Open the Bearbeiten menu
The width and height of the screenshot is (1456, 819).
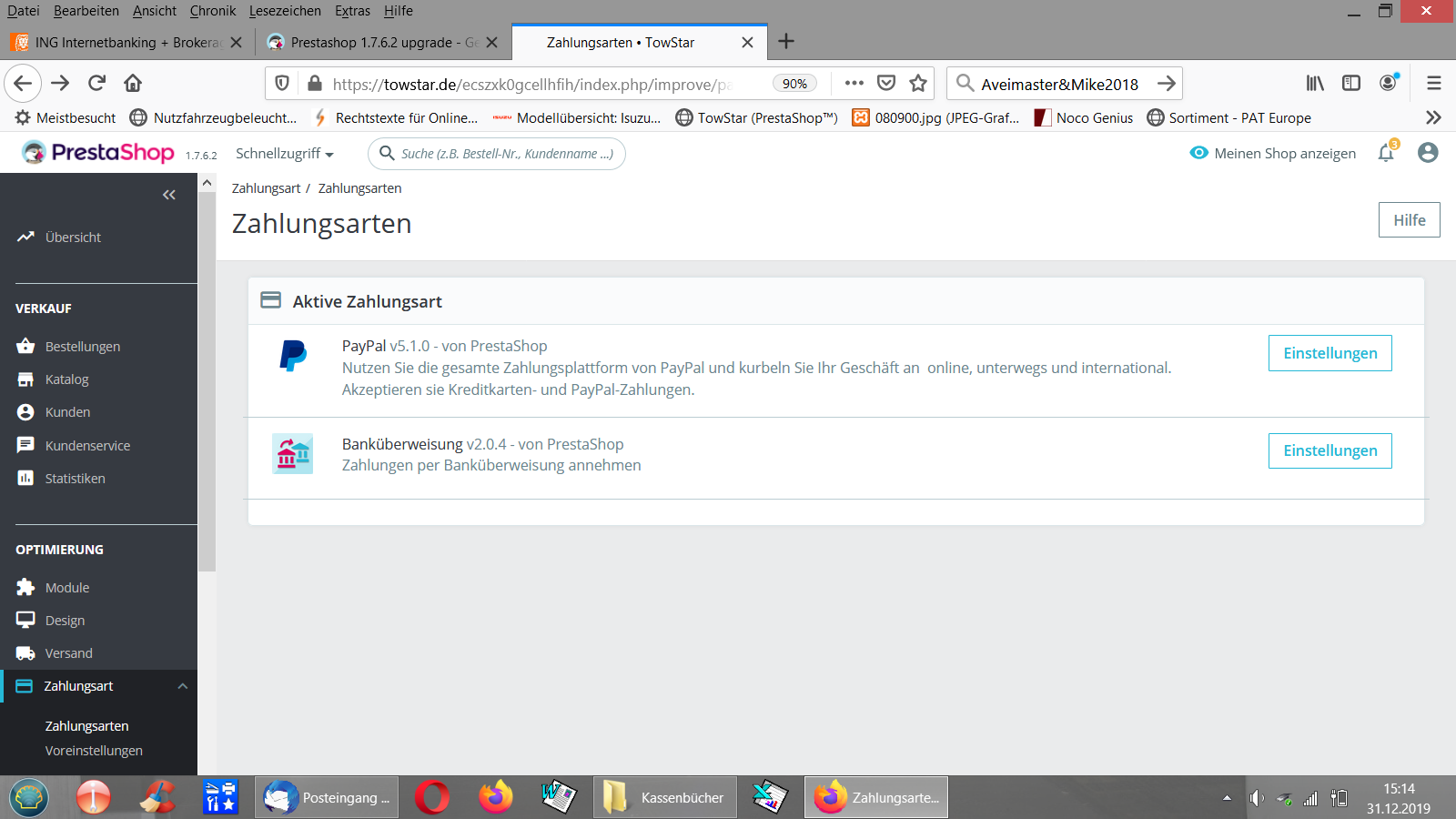coord(86,11)
